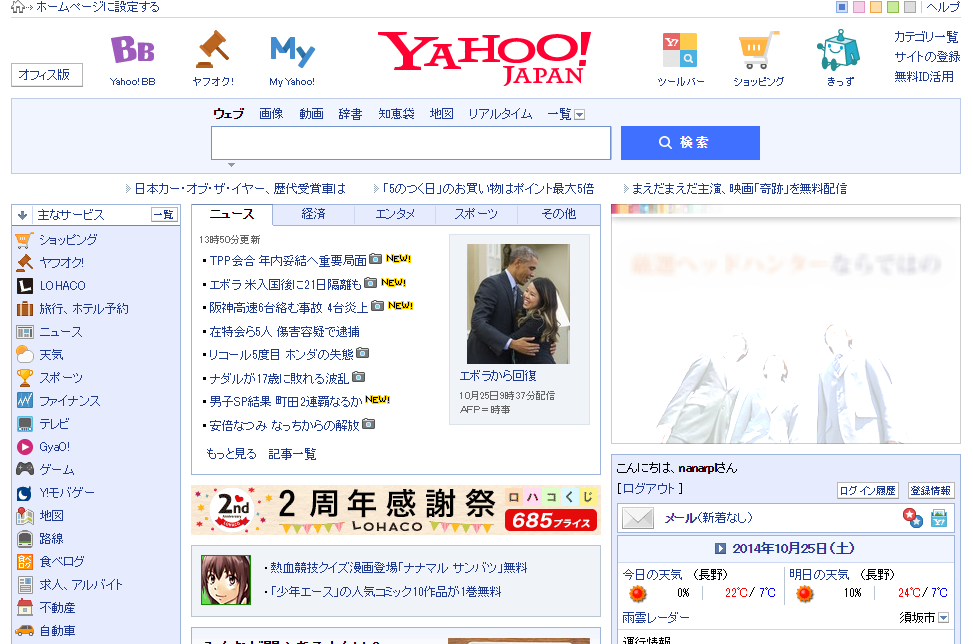Click the LOHACO icon in services list
Screen dimensions: 973x644
24,285
